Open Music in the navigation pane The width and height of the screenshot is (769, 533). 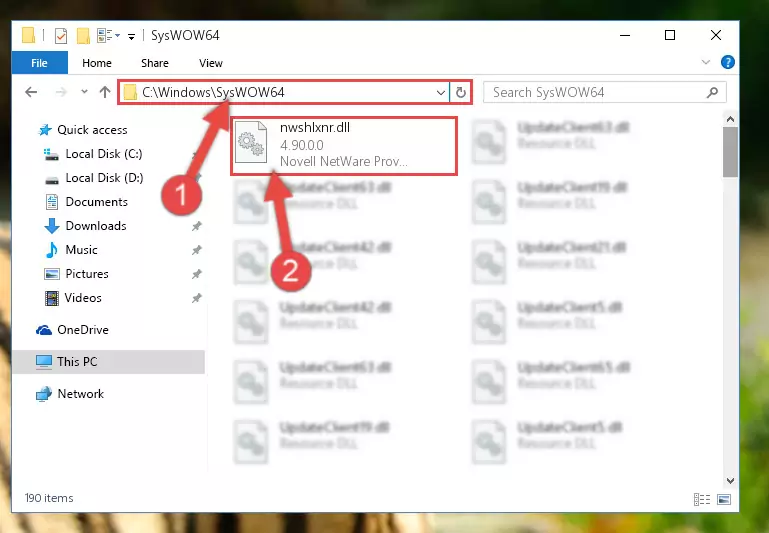(x=81, y=250)
